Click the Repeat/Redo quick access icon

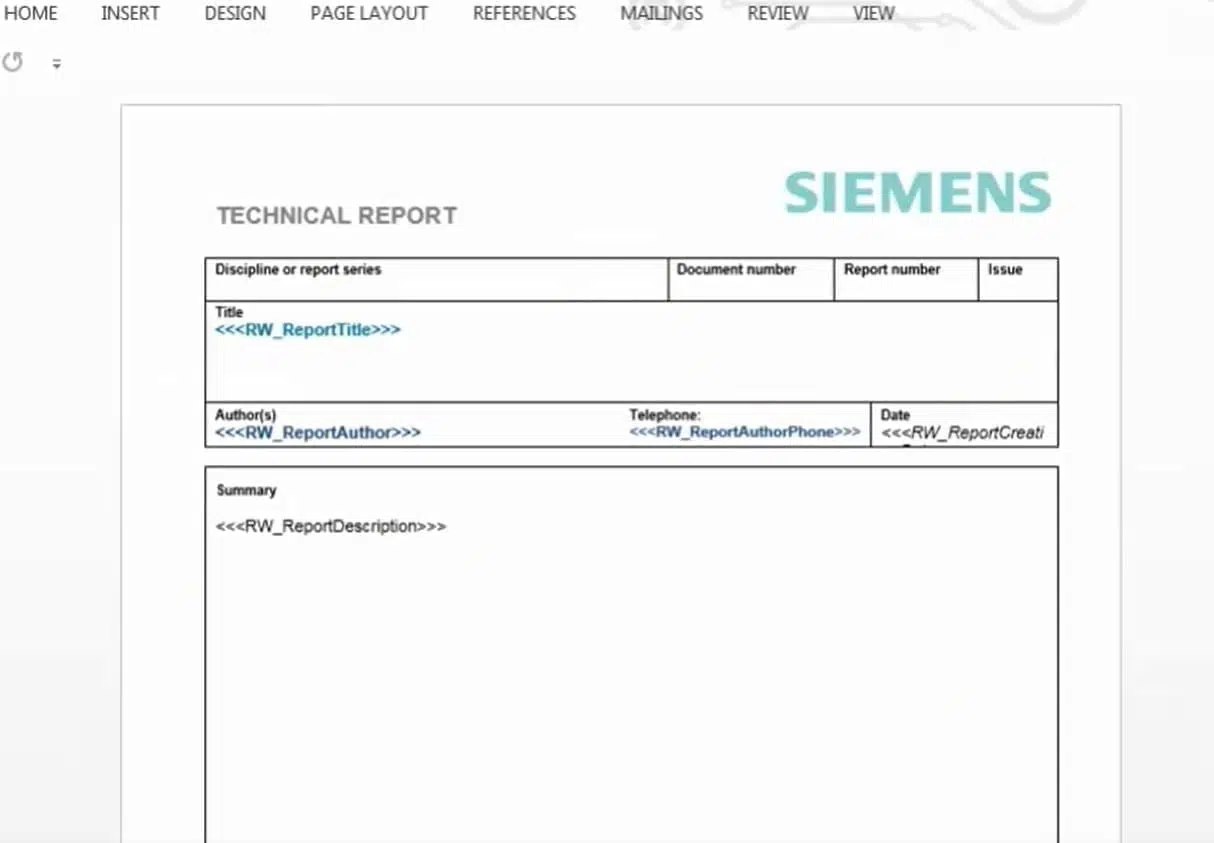tap(13, 63)
